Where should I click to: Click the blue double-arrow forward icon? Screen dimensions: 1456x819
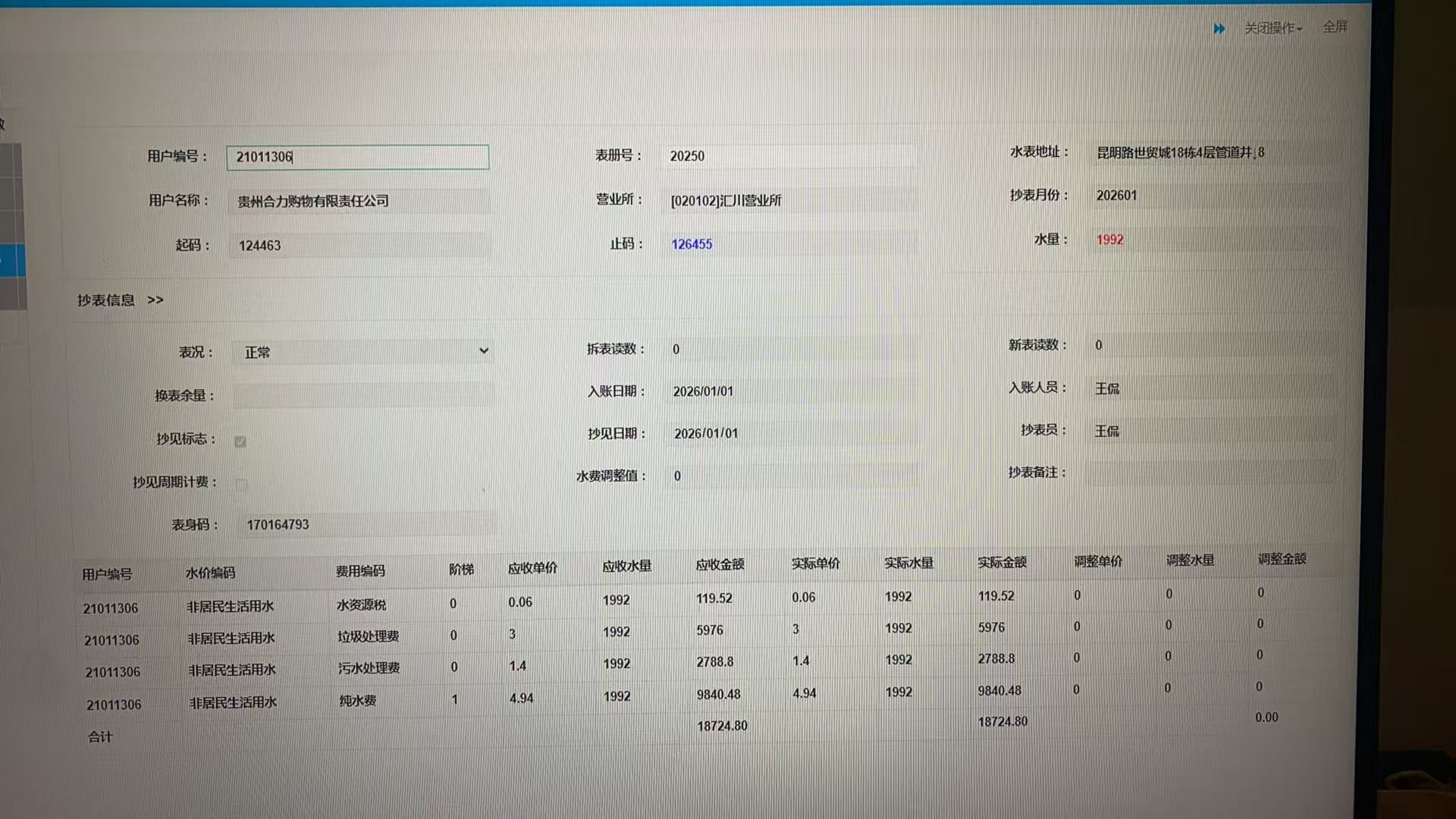[1219, 29]
